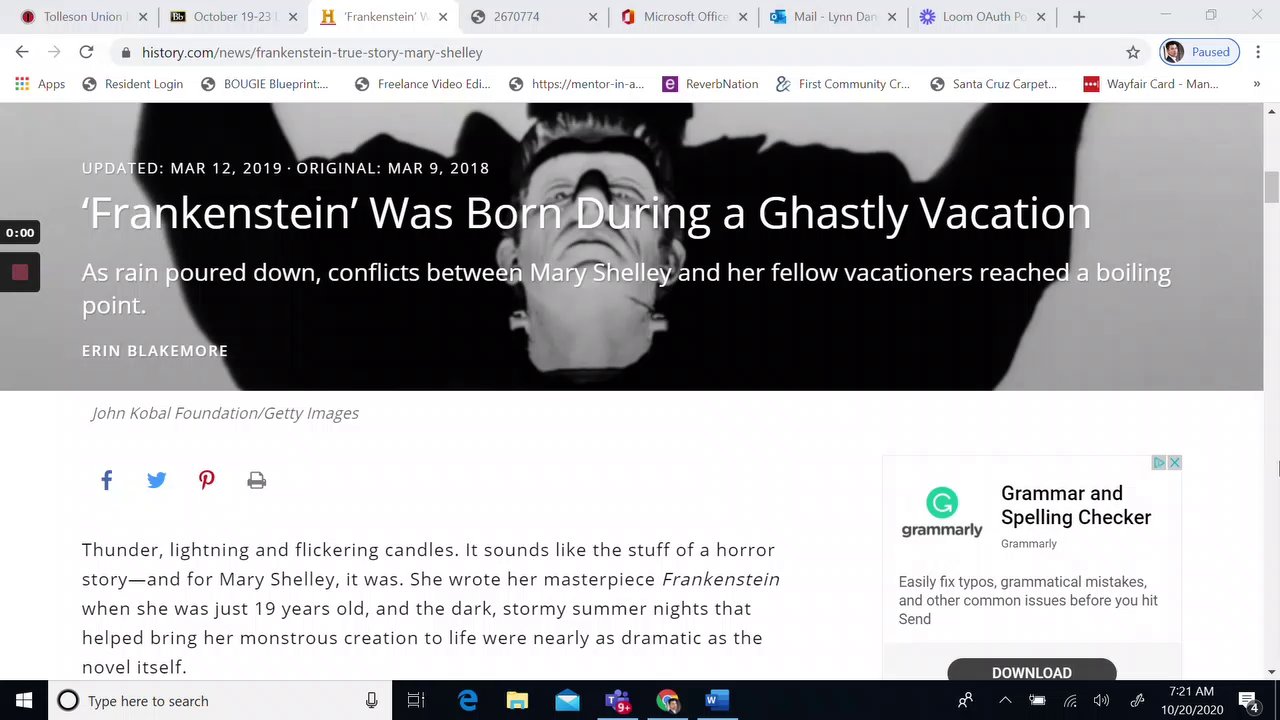The height and width of the screenshot is (720, 1280).
Task: Reload the page
Action: [86, 52]
